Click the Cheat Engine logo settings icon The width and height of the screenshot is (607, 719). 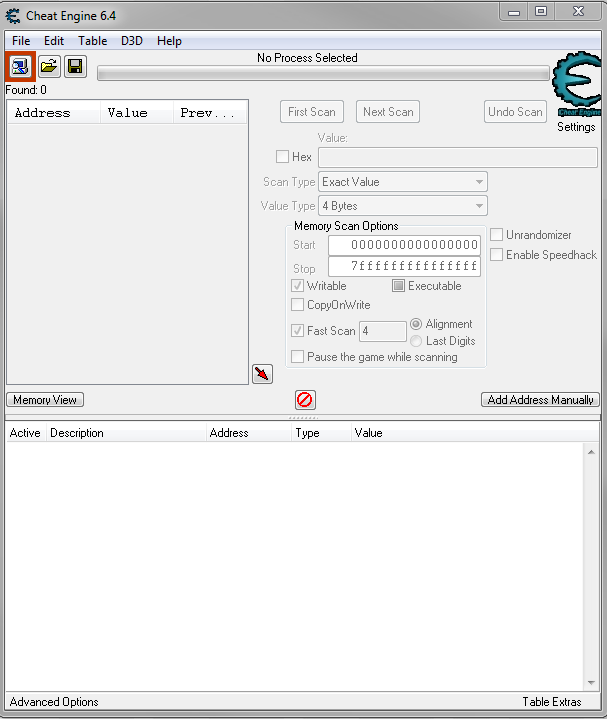point(578,83)
